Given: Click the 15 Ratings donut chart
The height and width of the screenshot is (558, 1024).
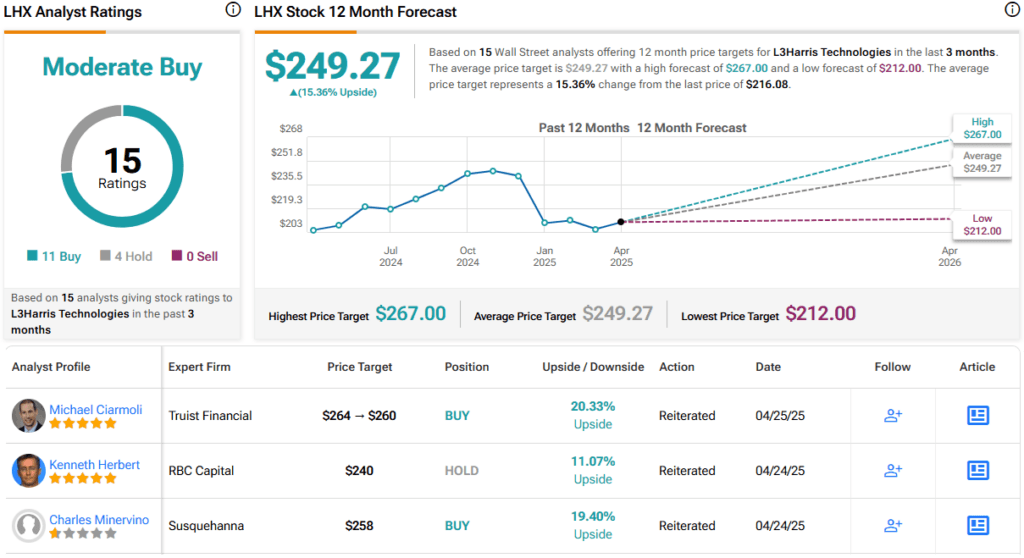Looking at the screenshot, I should (122, 166).
